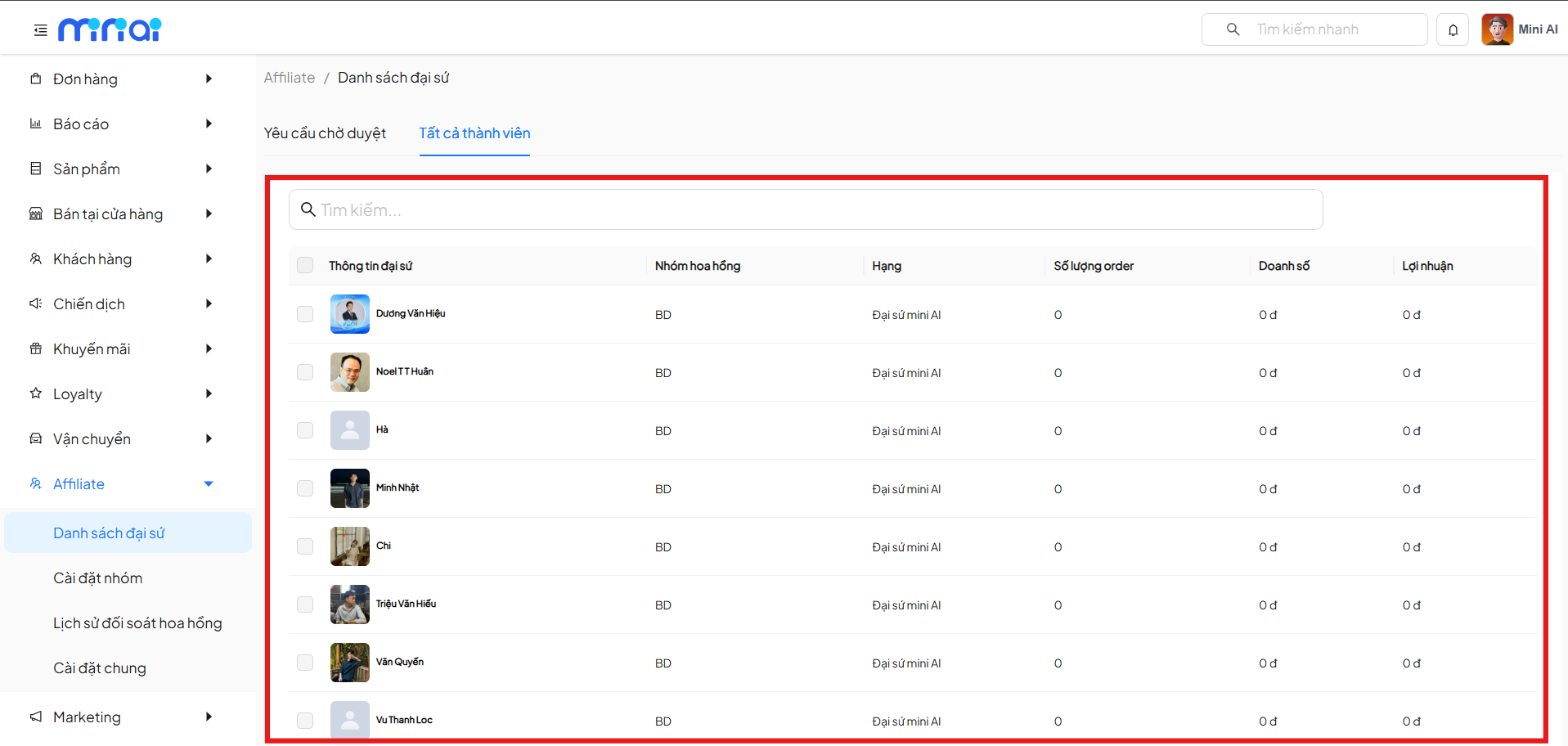
Task: Click the Mini AI profile avatar
Action: pyautogui.click(x=1497, y=29)
